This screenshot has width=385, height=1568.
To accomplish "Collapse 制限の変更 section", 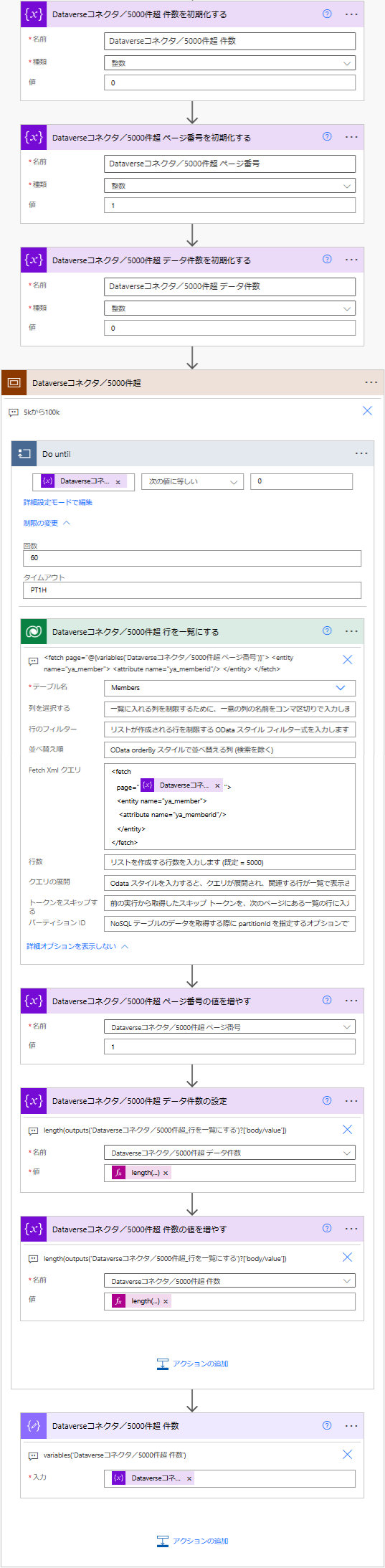I will [x=47, y=523].
